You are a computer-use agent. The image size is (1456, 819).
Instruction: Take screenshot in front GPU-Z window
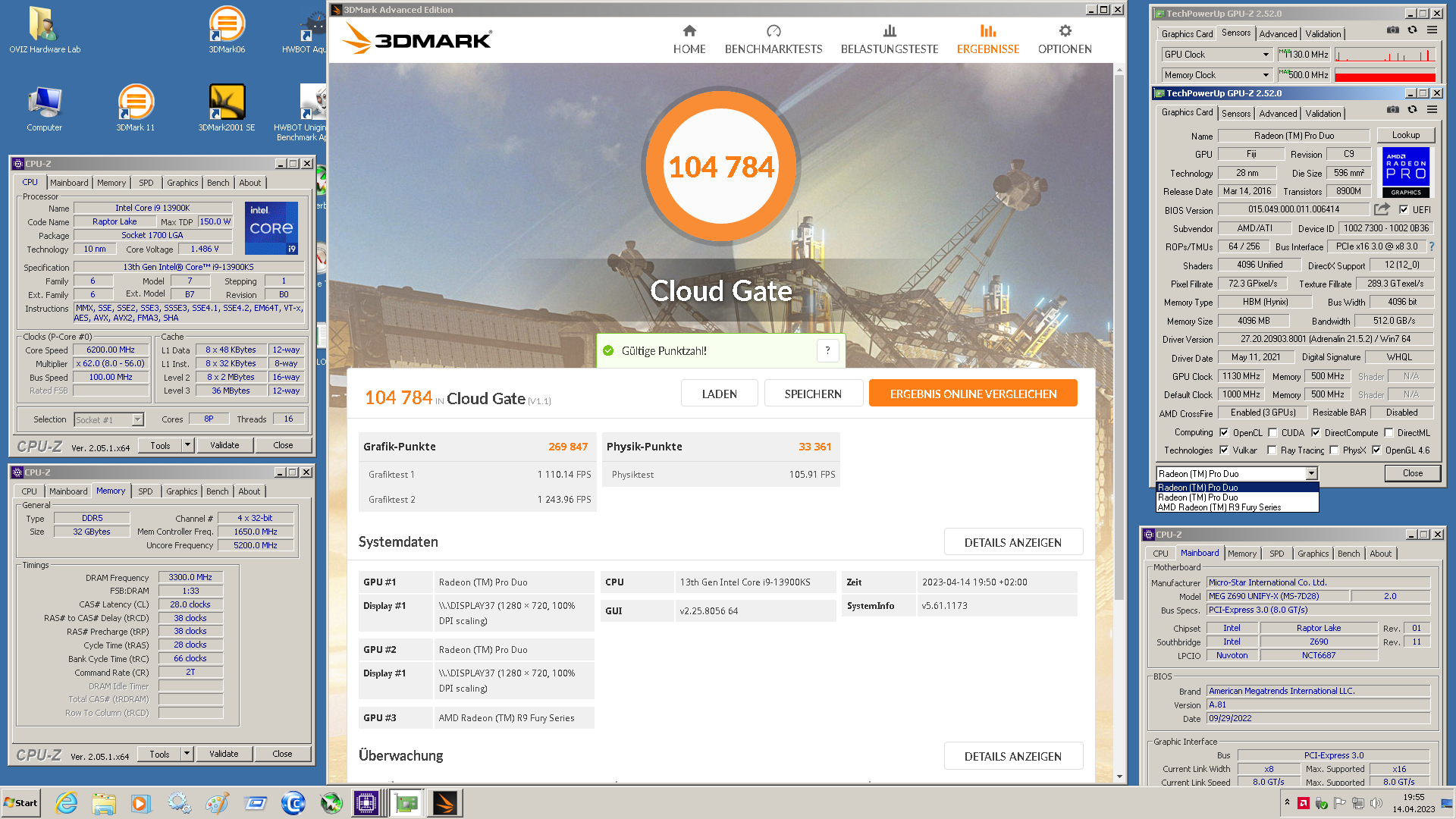click(x=1393, y=110)
